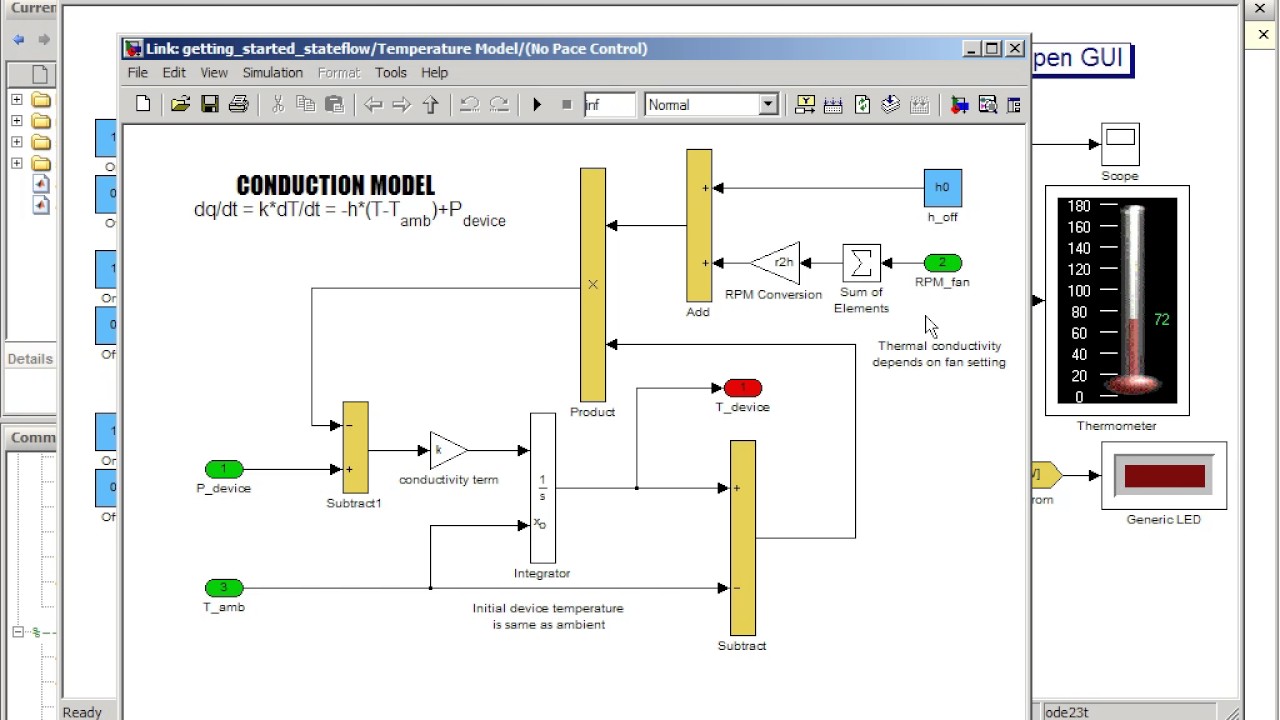Redo action in the toolbar
Screen dimensions: 1280x720
coord(498,104)
